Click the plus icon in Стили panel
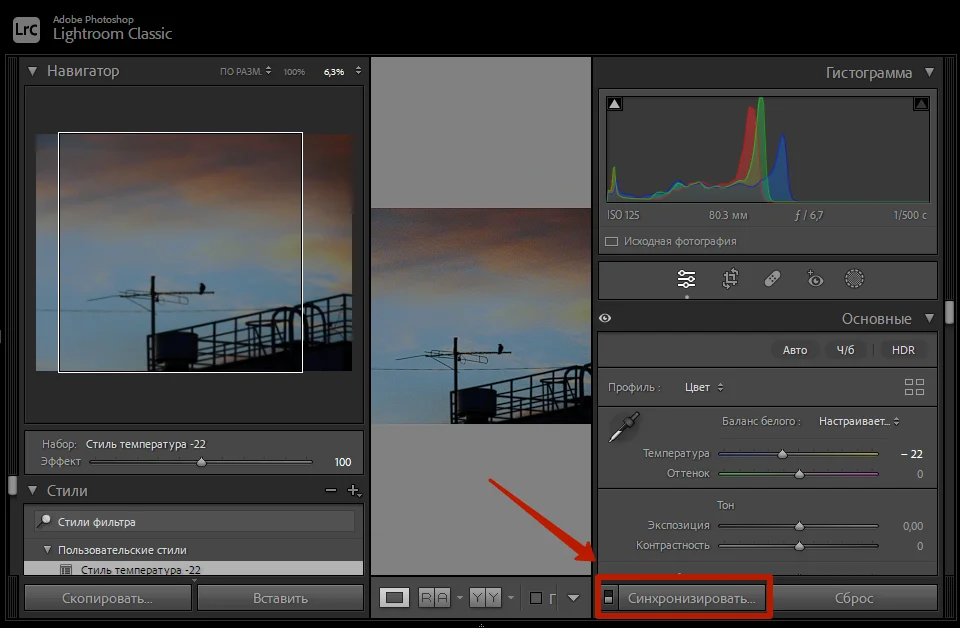Screen dimensions: 960x628 (352, 491)
